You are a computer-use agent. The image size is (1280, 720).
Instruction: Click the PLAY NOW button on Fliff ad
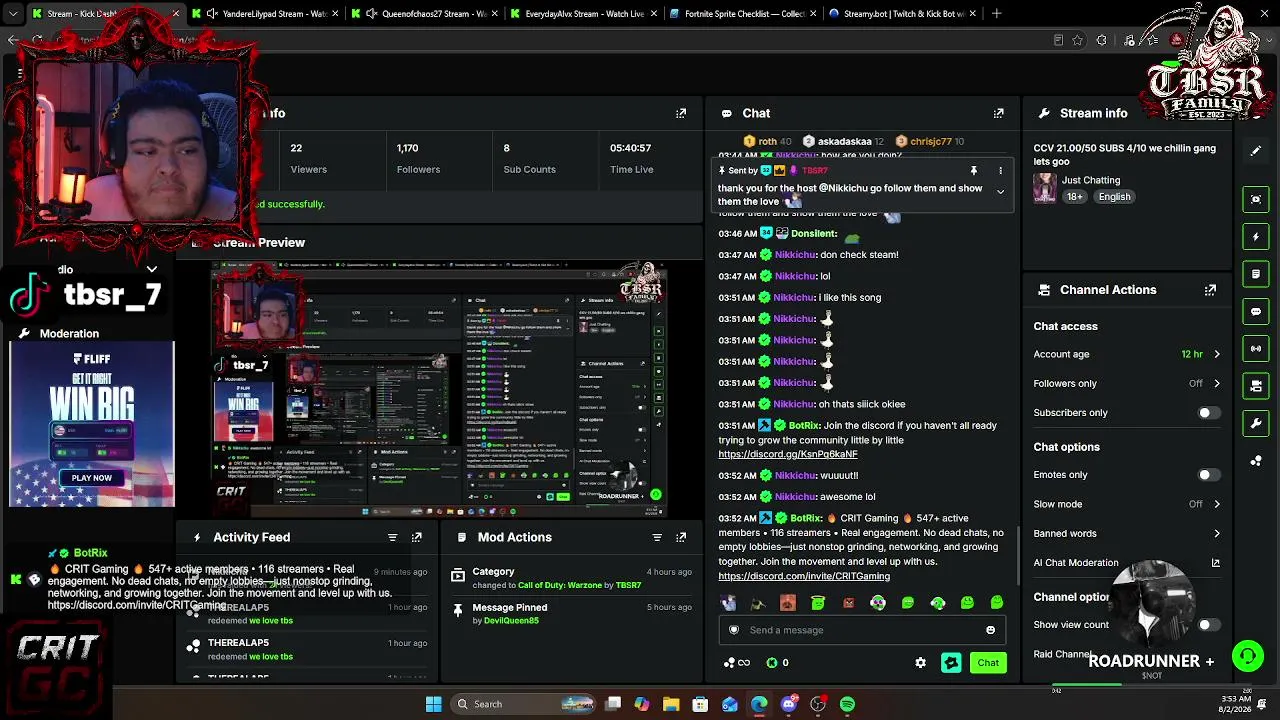click(91, 478)
